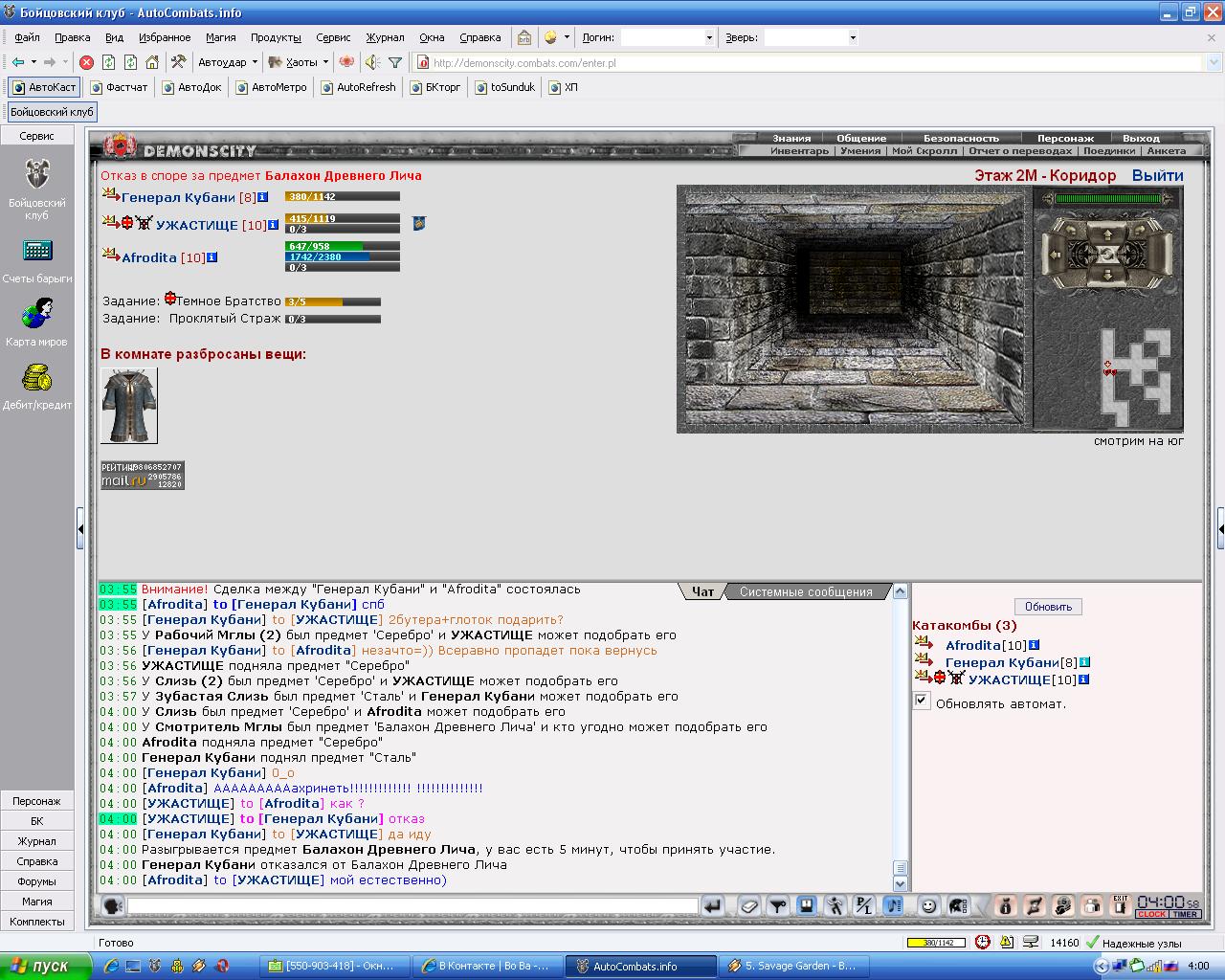Toggle the АвтоКаст button
1225x980 pixels.
44,87
